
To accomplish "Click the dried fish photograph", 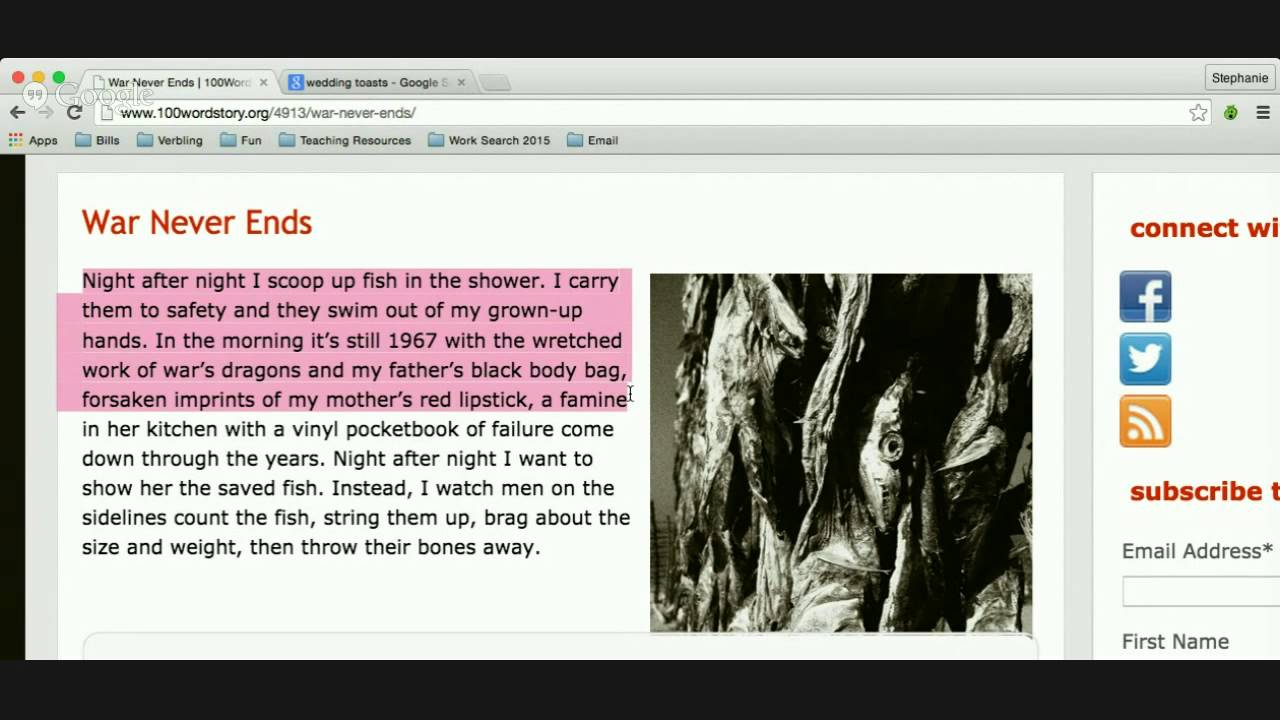I will click(841, 453).
